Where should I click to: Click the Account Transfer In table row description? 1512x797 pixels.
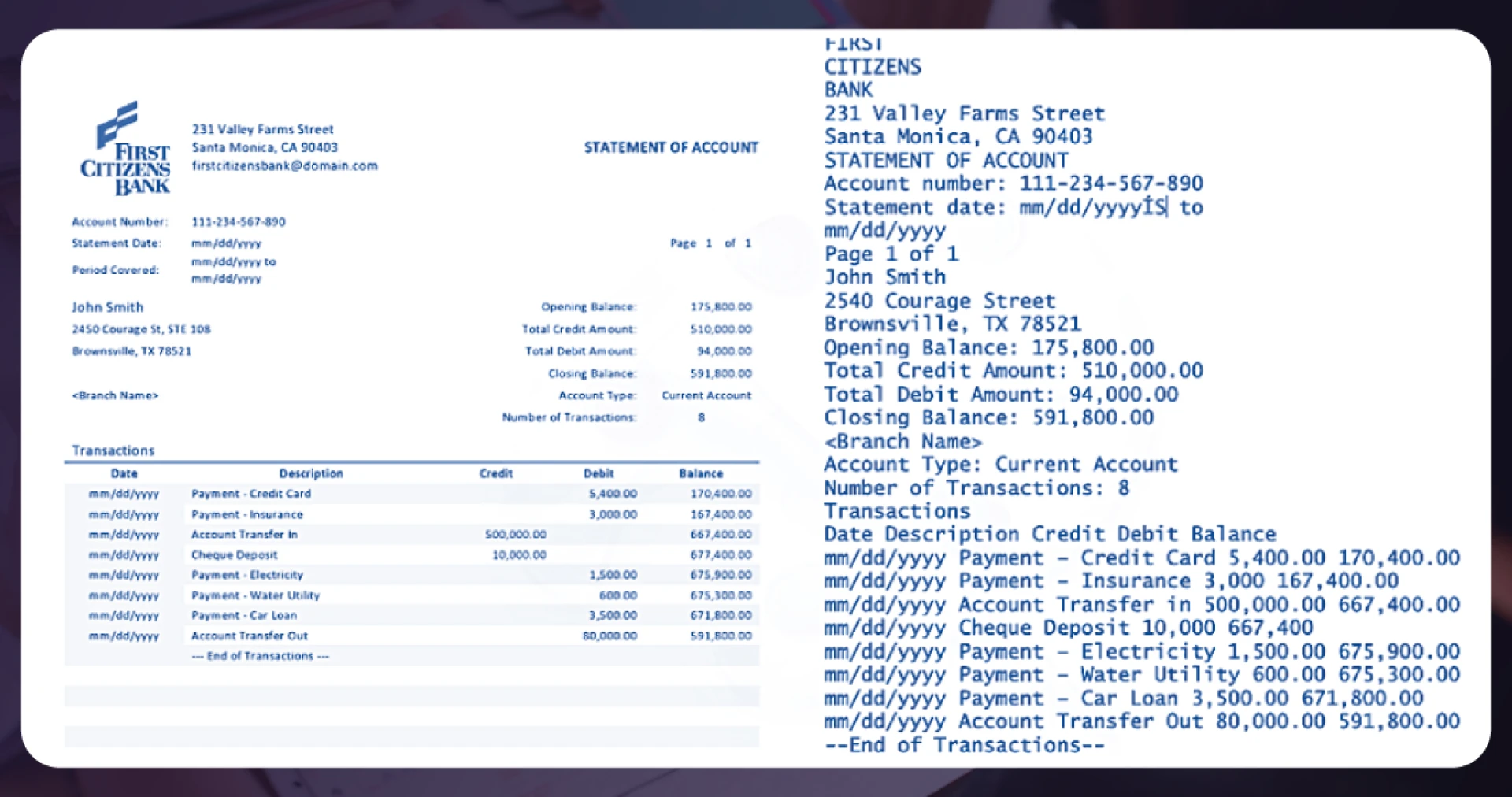pyautogui.click(x=244, y=535)
